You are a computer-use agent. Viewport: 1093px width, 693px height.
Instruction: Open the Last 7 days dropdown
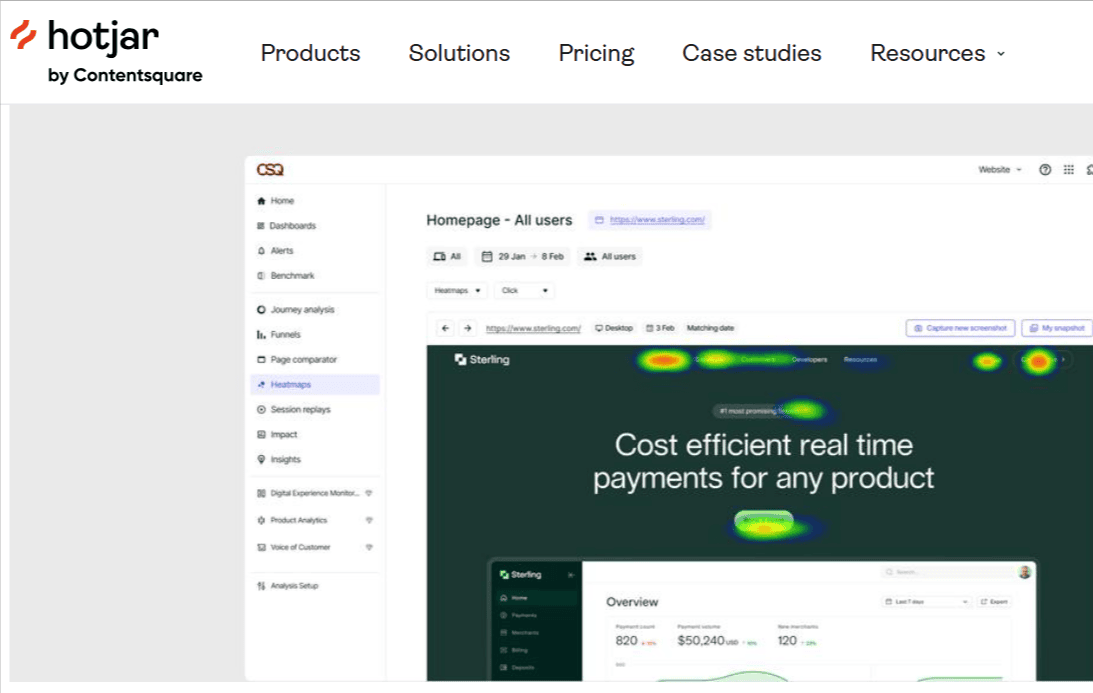pos(926,602)
